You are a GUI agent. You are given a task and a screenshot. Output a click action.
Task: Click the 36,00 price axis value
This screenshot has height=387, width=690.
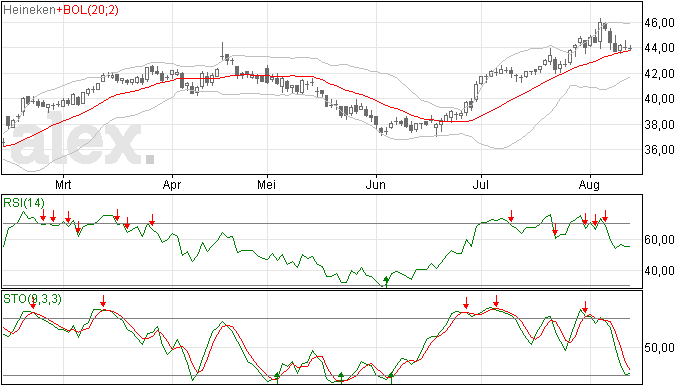tap(659, 150)
